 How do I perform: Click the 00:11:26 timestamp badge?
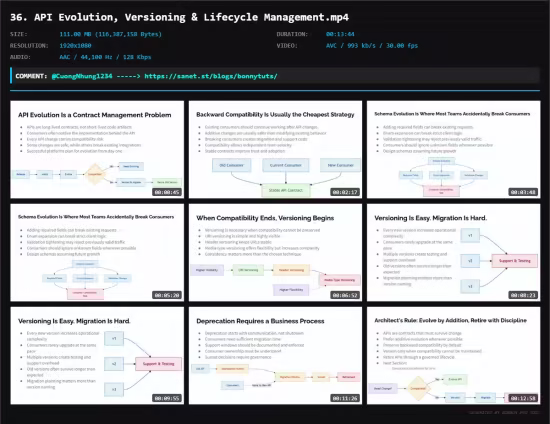[x=345, y=398]
